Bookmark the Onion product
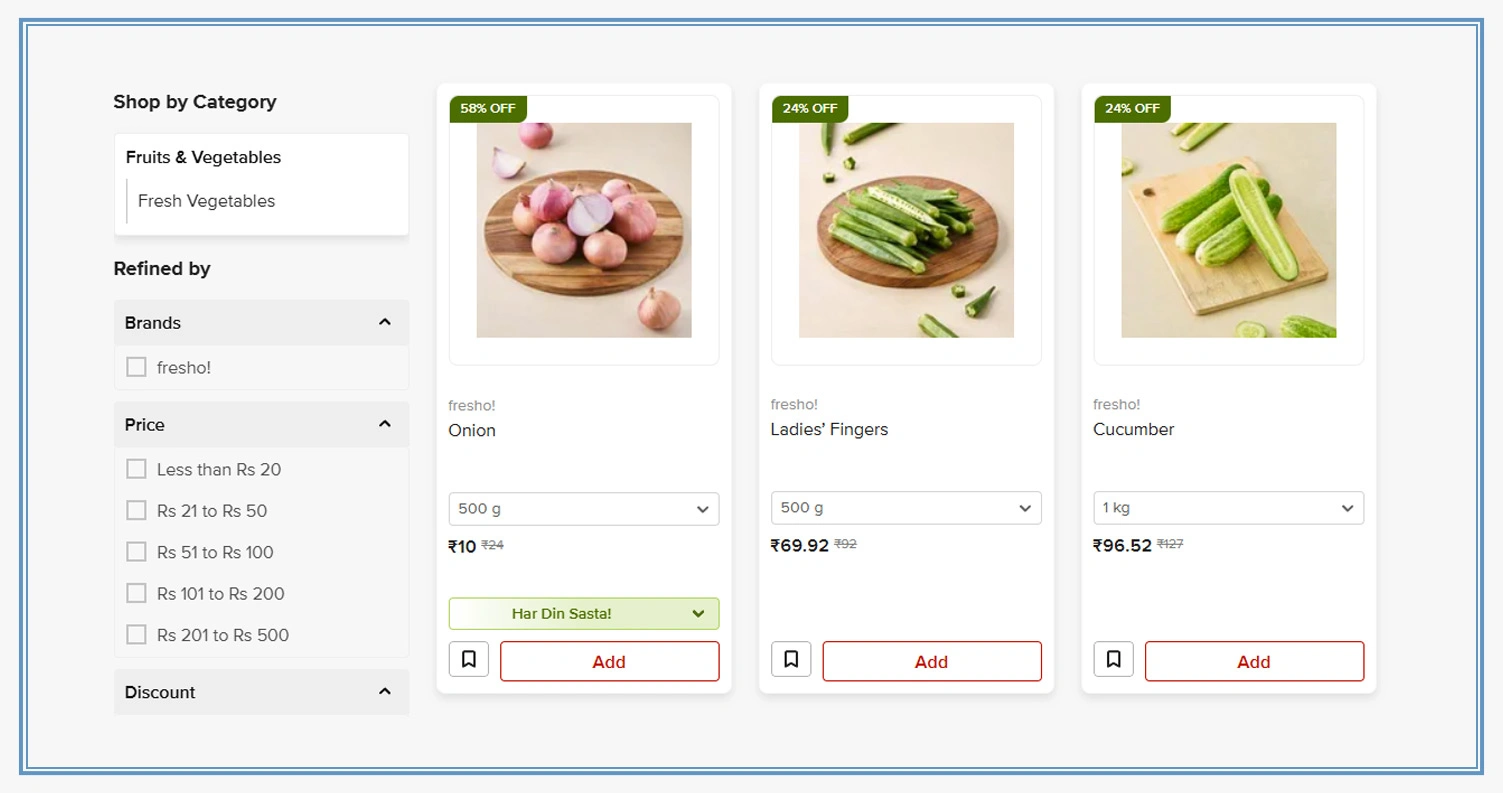 click(x=468, y=659)
